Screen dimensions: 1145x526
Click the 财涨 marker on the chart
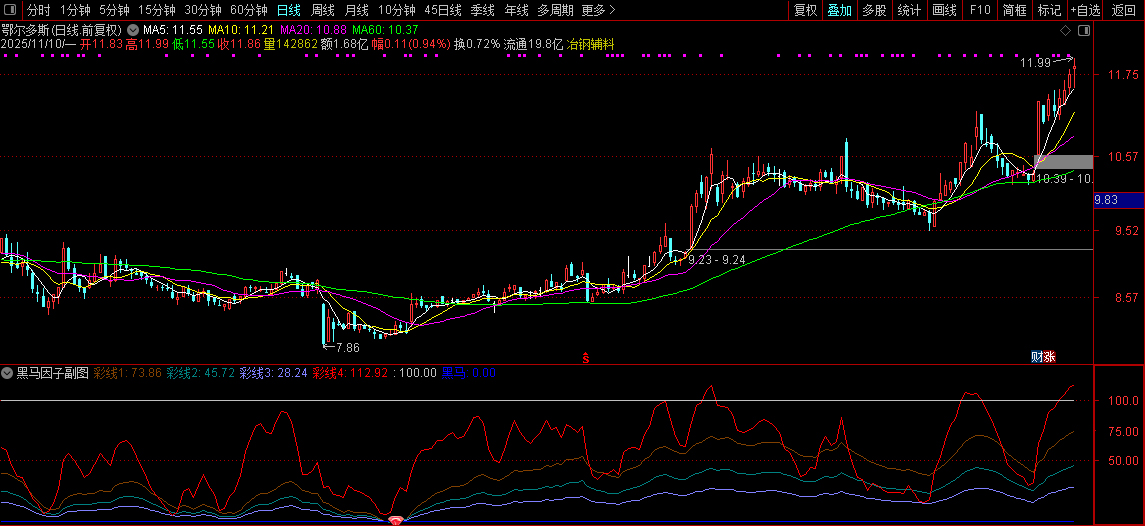[x=1043, y=356]
